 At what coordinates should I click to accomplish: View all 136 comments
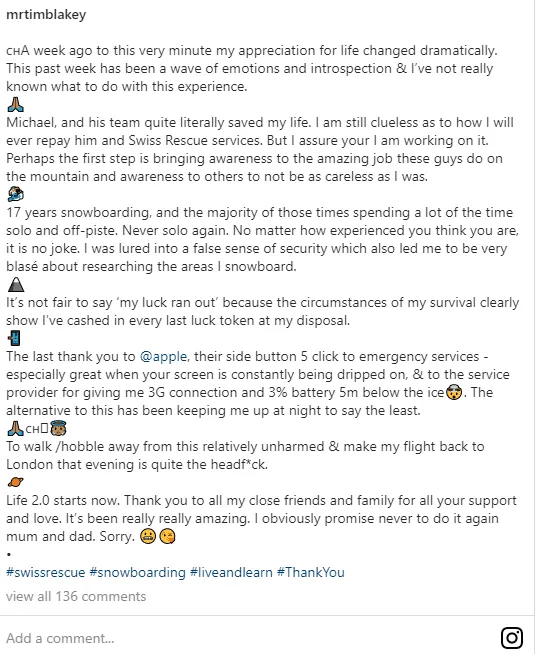point(76,596)
